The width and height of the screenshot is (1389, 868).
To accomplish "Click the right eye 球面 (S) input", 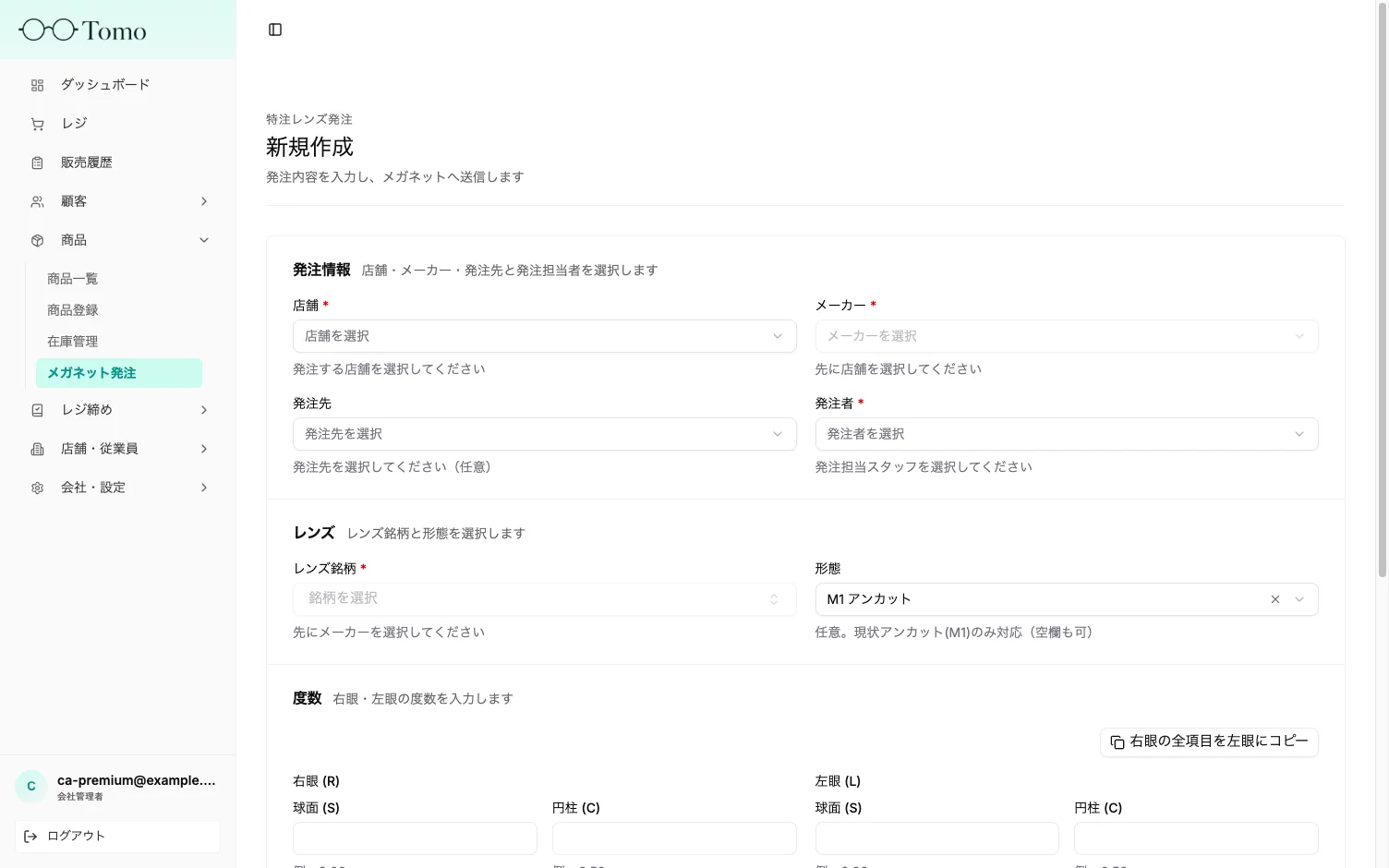I will pos(415,838).
